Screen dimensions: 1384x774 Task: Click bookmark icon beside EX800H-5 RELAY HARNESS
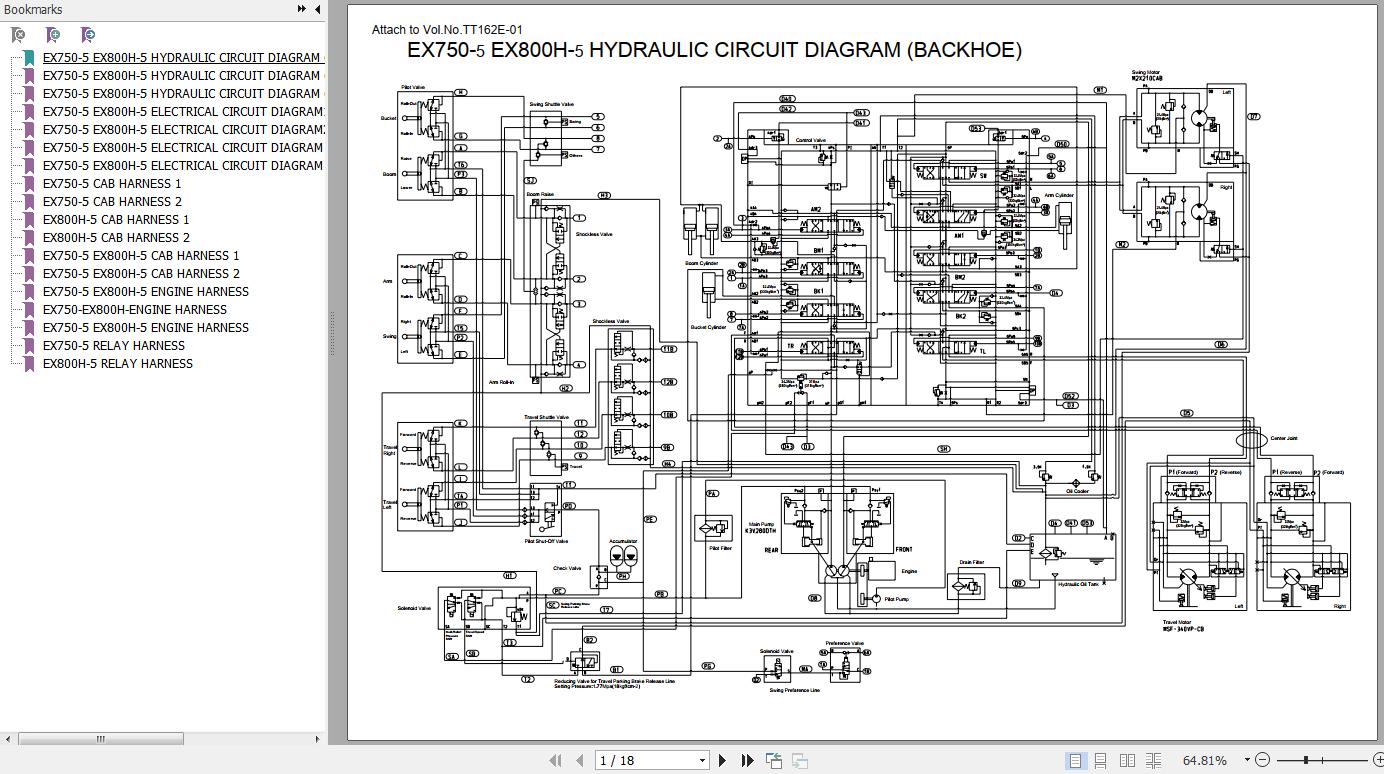pyautogui.click(x=29, y=364)
